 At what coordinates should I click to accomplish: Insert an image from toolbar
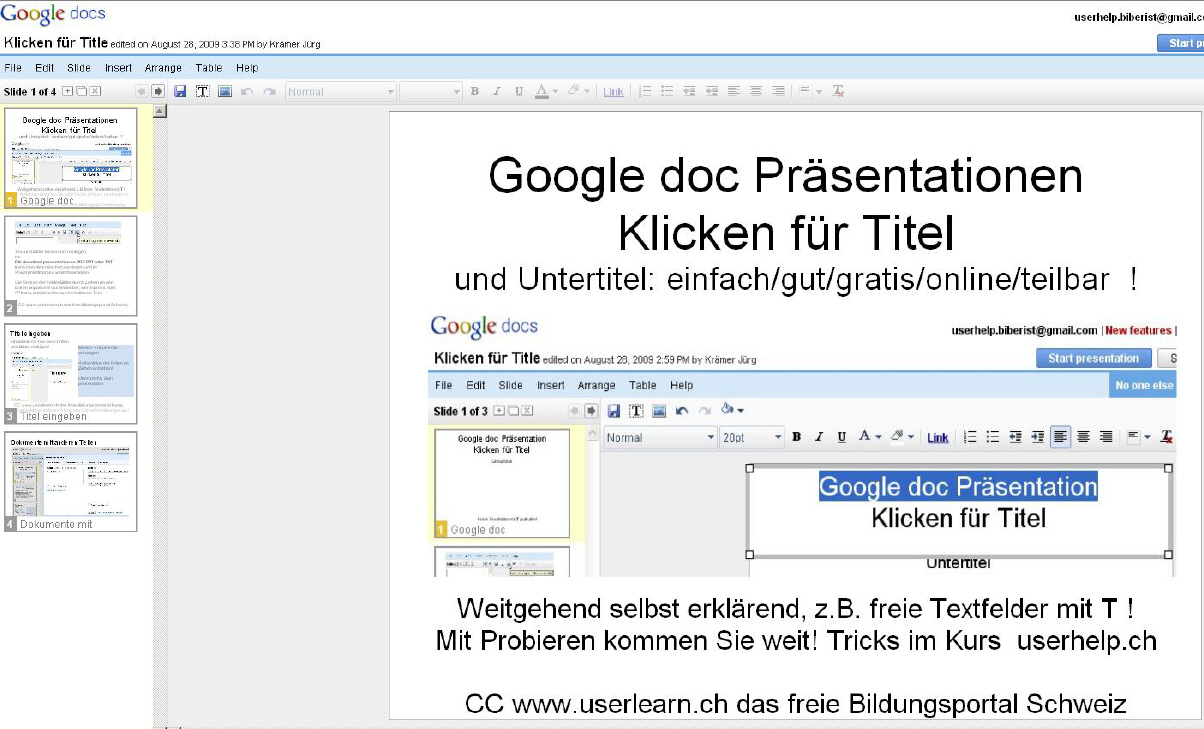coord(225,91)
